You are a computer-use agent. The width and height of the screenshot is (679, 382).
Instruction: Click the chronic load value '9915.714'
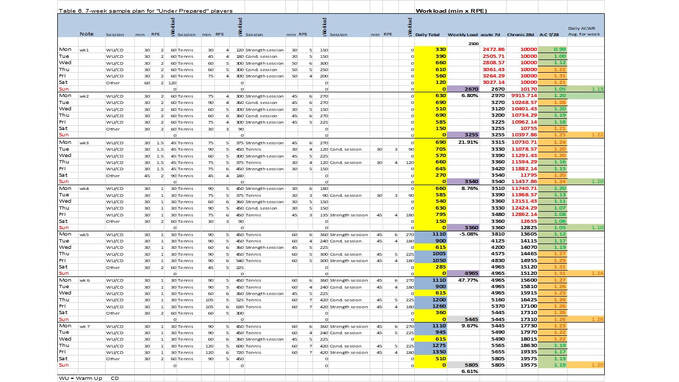(524, 96)
